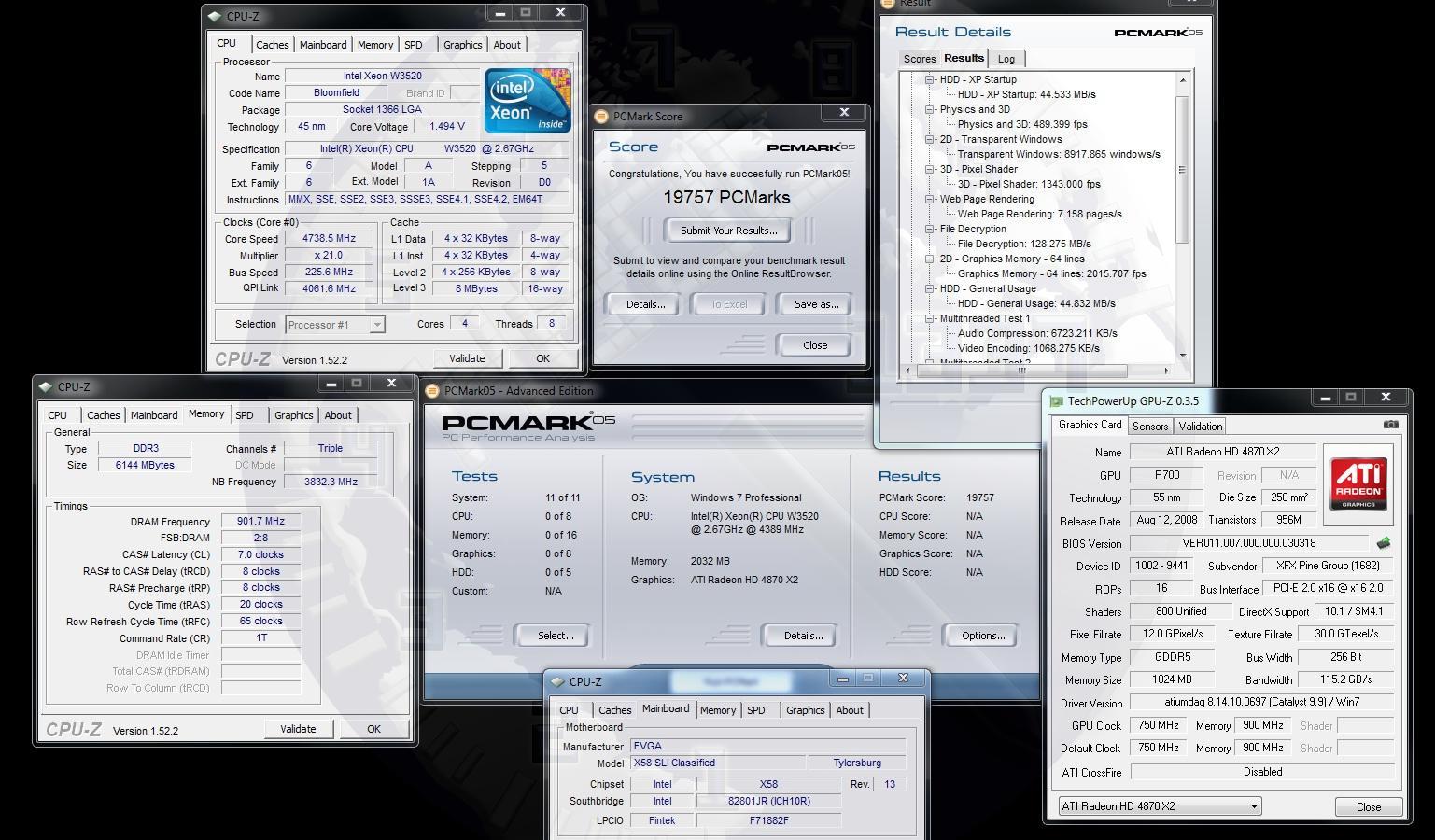Click the Driver Version field in GPU-Z
Image resolution: width=1435 pixels, height=840 pixels.
(1262, 702)
